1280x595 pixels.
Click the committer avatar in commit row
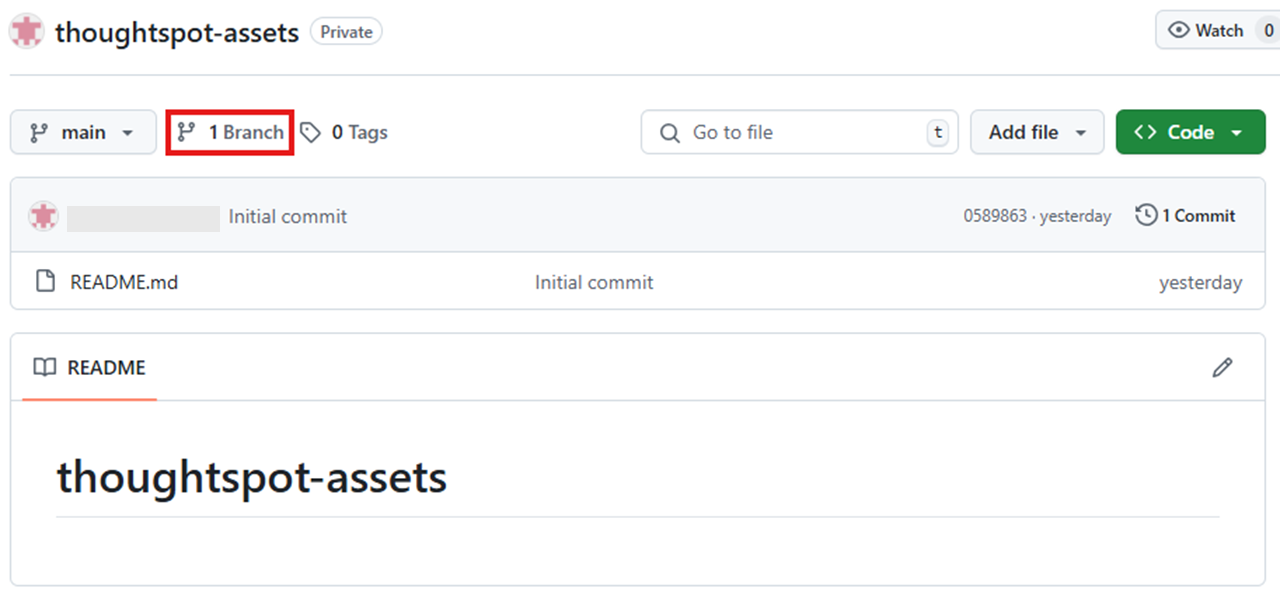pos(43,216)
